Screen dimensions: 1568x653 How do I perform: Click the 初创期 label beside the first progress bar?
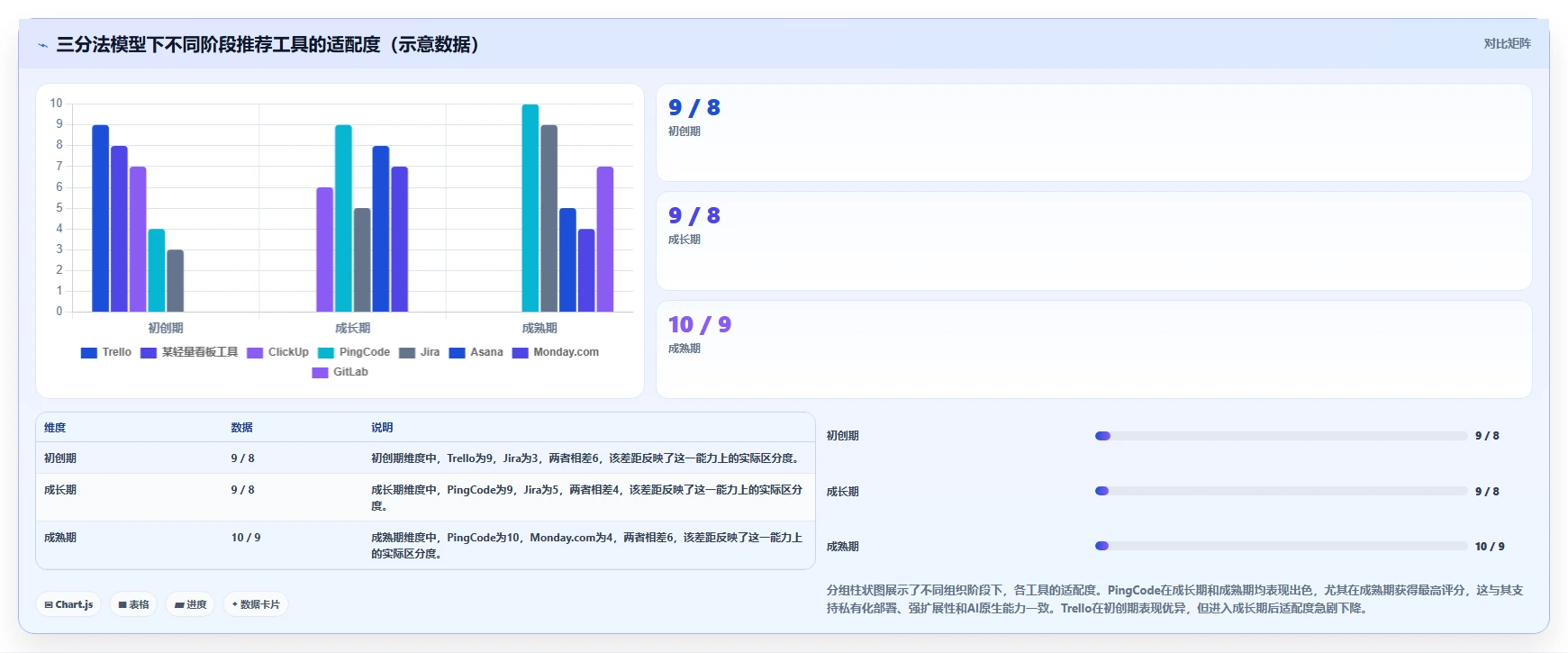(843, 436)
